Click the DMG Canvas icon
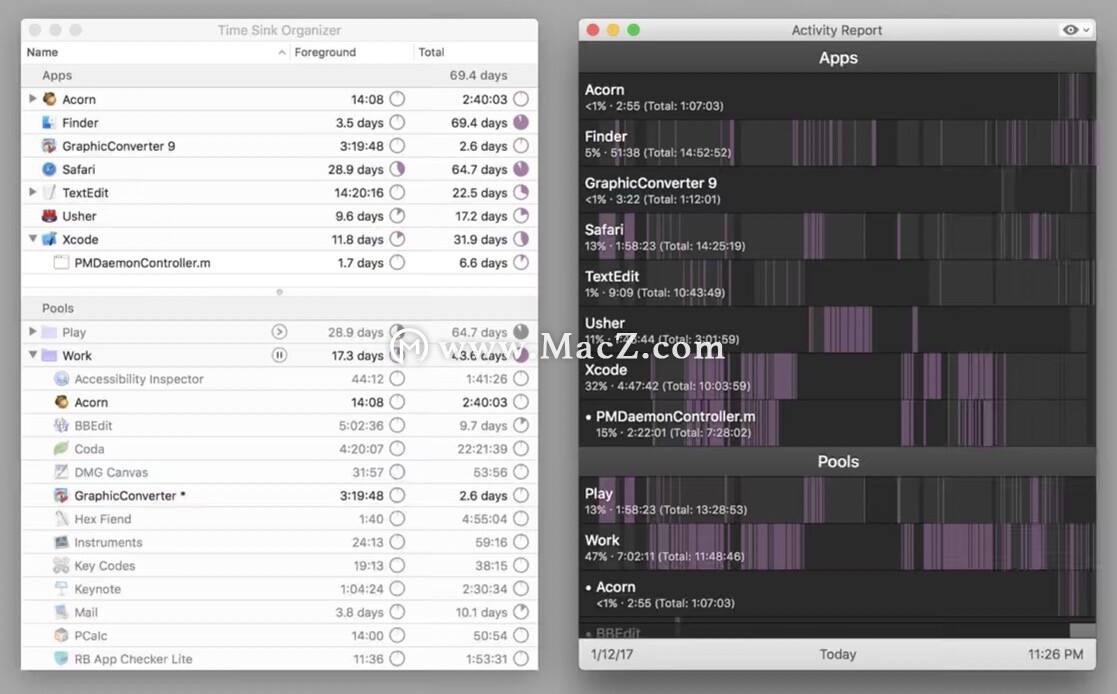Screen dimensions: 1117x694 click(x=61, y=472)
